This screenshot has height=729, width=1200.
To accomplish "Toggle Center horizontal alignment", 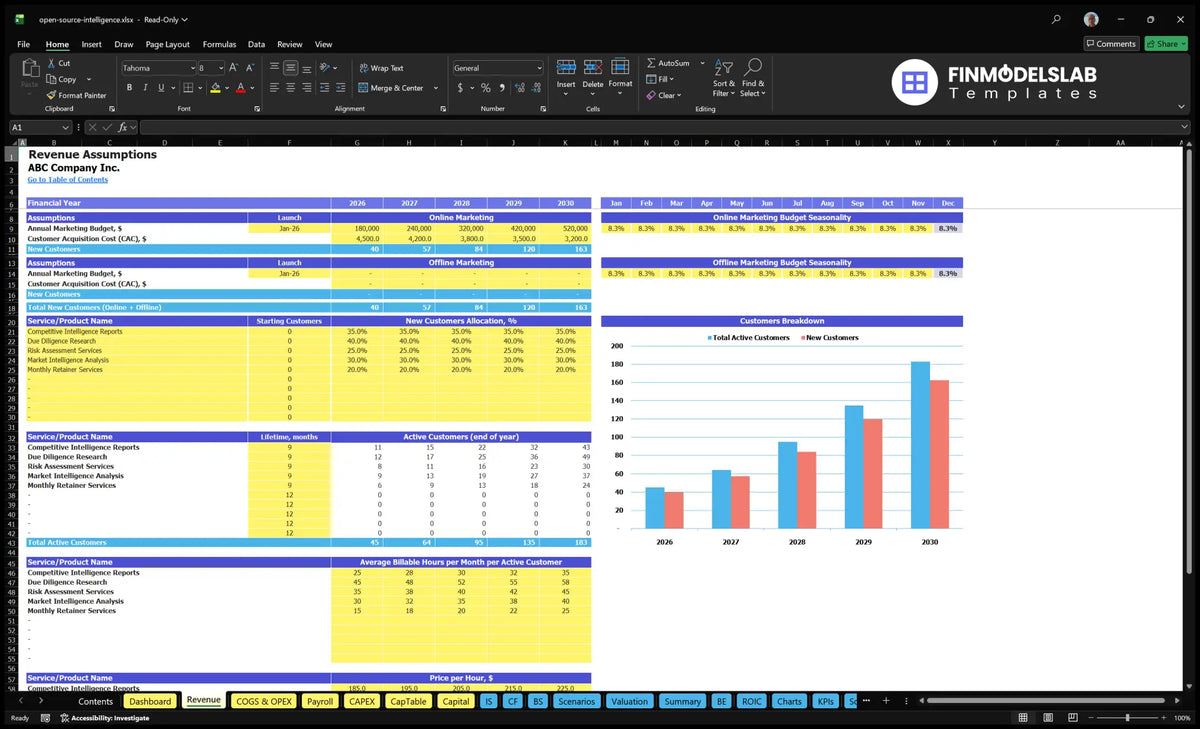I will [290, 88].
